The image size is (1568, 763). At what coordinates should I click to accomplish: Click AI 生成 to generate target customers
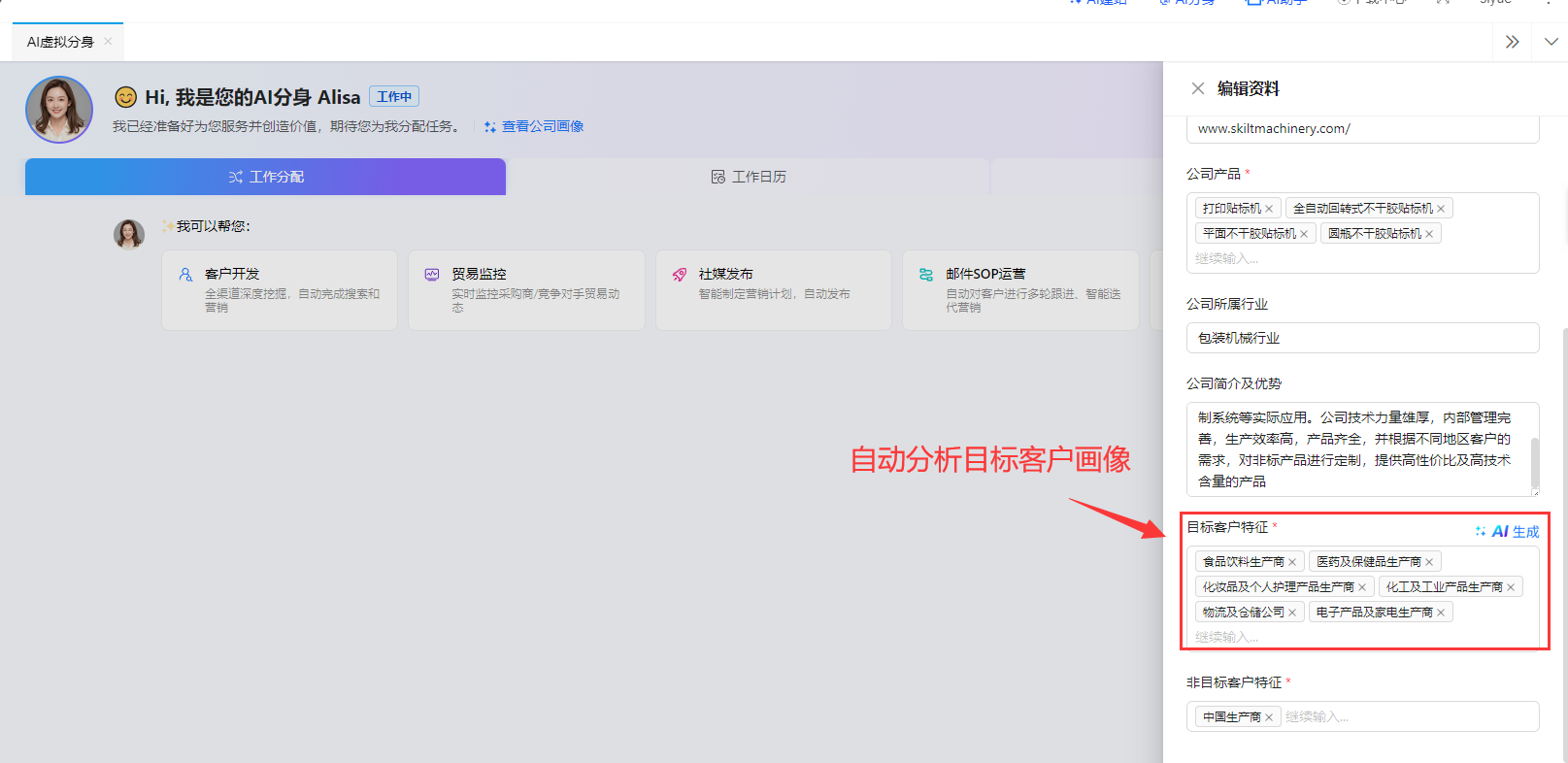[x=1508, y=531]
